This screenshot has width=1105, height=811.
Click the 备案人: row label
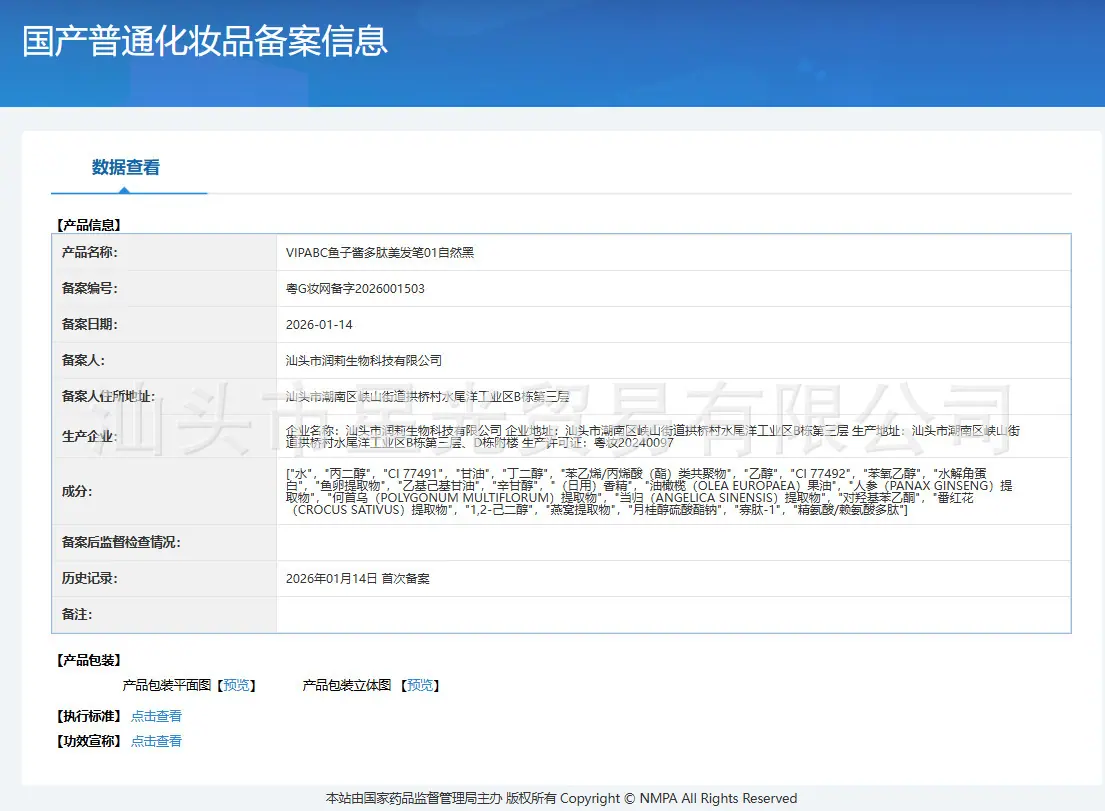click(x=83, y=360)
